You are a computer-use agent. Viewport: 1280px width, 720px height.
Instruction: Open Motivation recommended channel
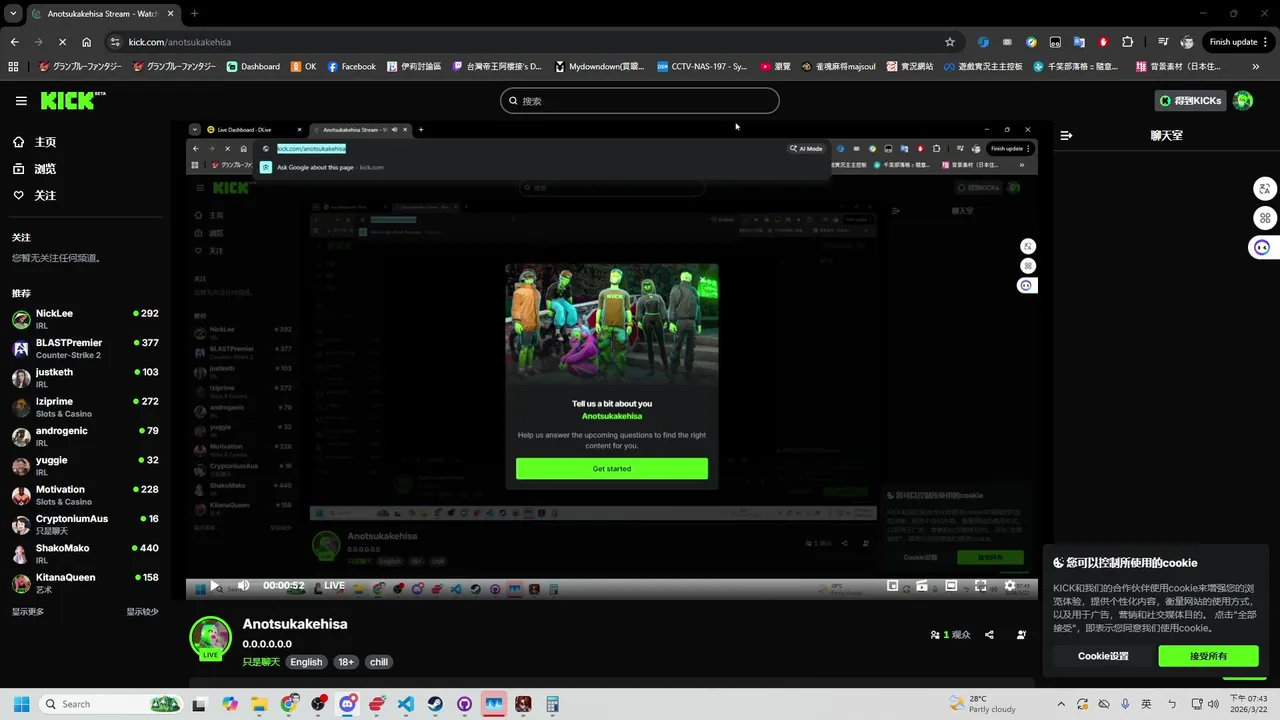(85, 495)
